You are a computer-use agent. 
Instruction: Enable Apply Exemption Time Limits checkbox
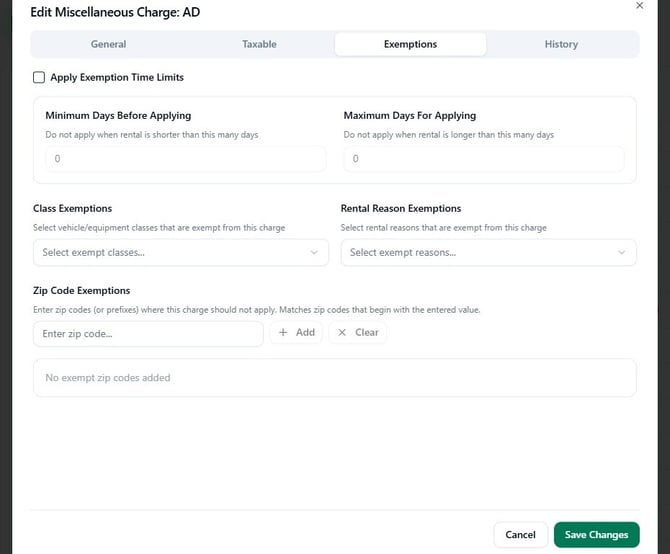39,77
